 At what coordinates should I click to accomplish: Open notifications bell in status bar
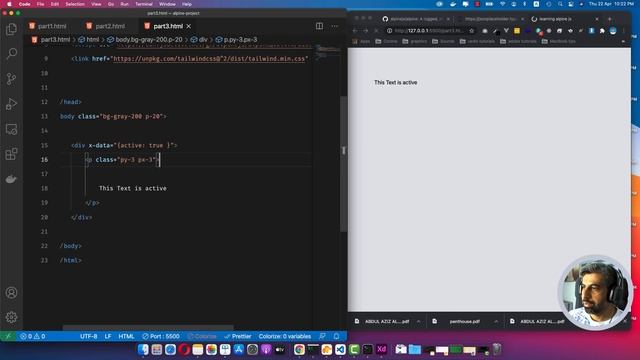pos(336,336)
